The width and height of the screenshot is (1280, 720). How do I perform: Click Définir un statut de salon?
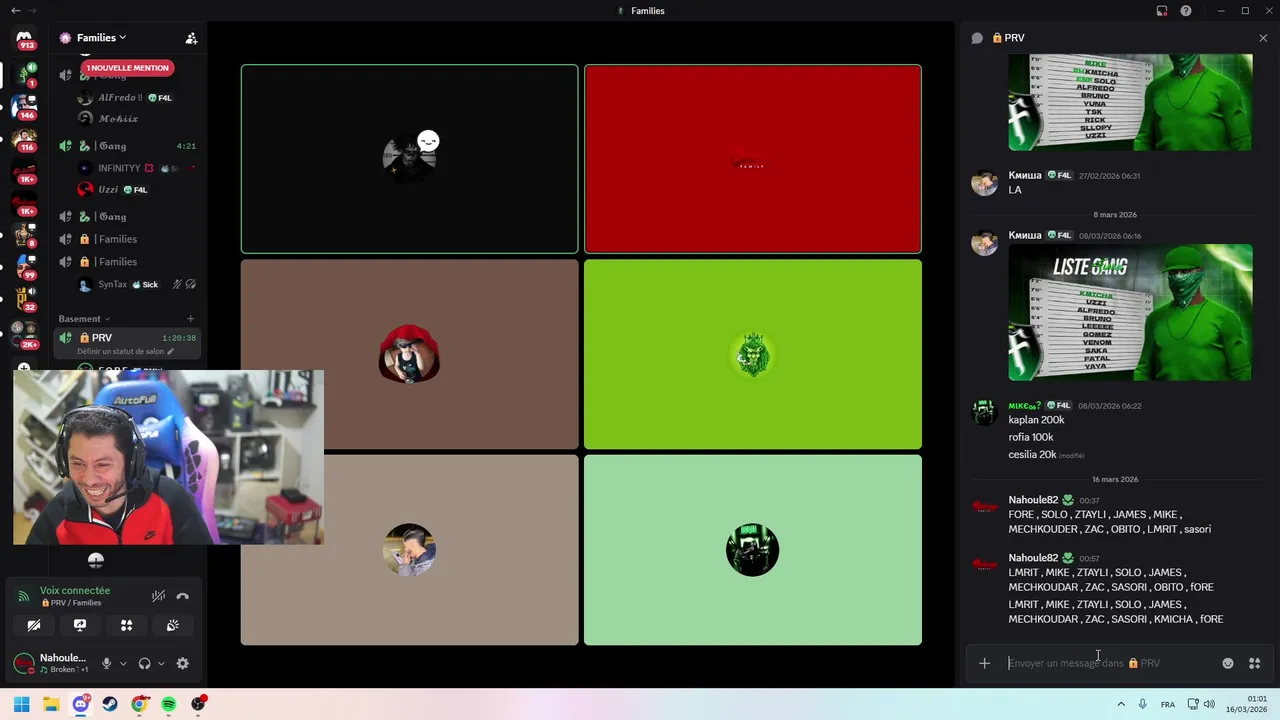tap(125, 352)
